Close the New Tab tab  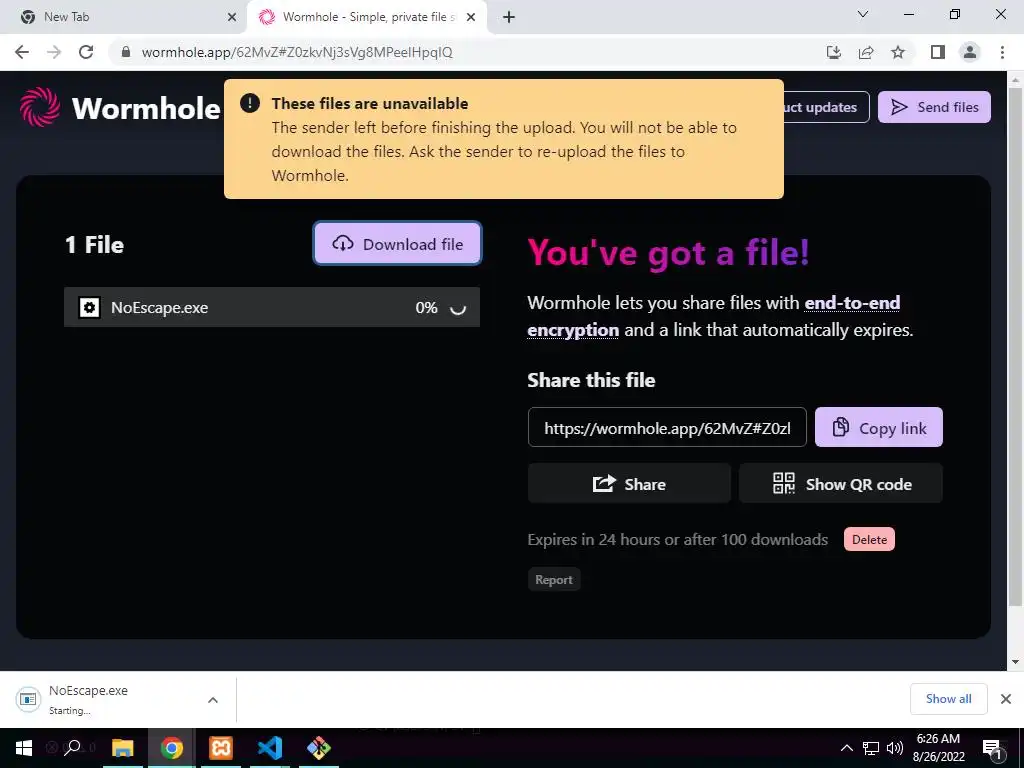(x=232, y=17)
